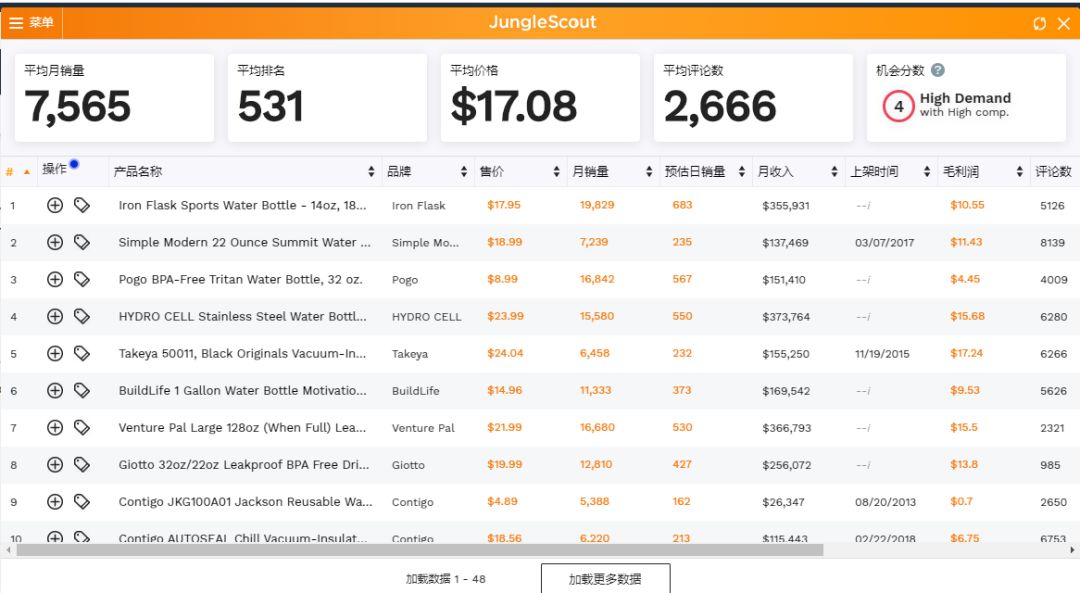Add Takeya 50011 using its plus icon
The height and width of the screenshot is (593, 1080).
click(55, 353)
